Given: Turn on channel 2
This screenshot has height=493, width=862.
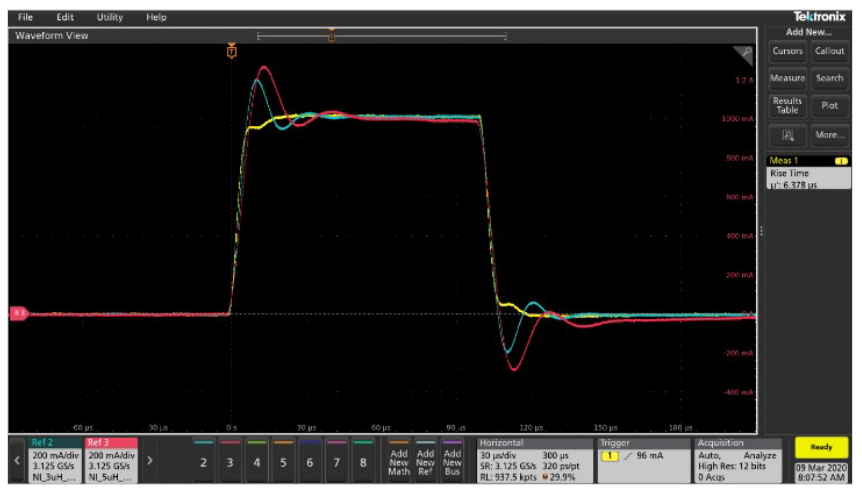Looking at the screenshot, I should pyautogui.click(x=203, y=461).
